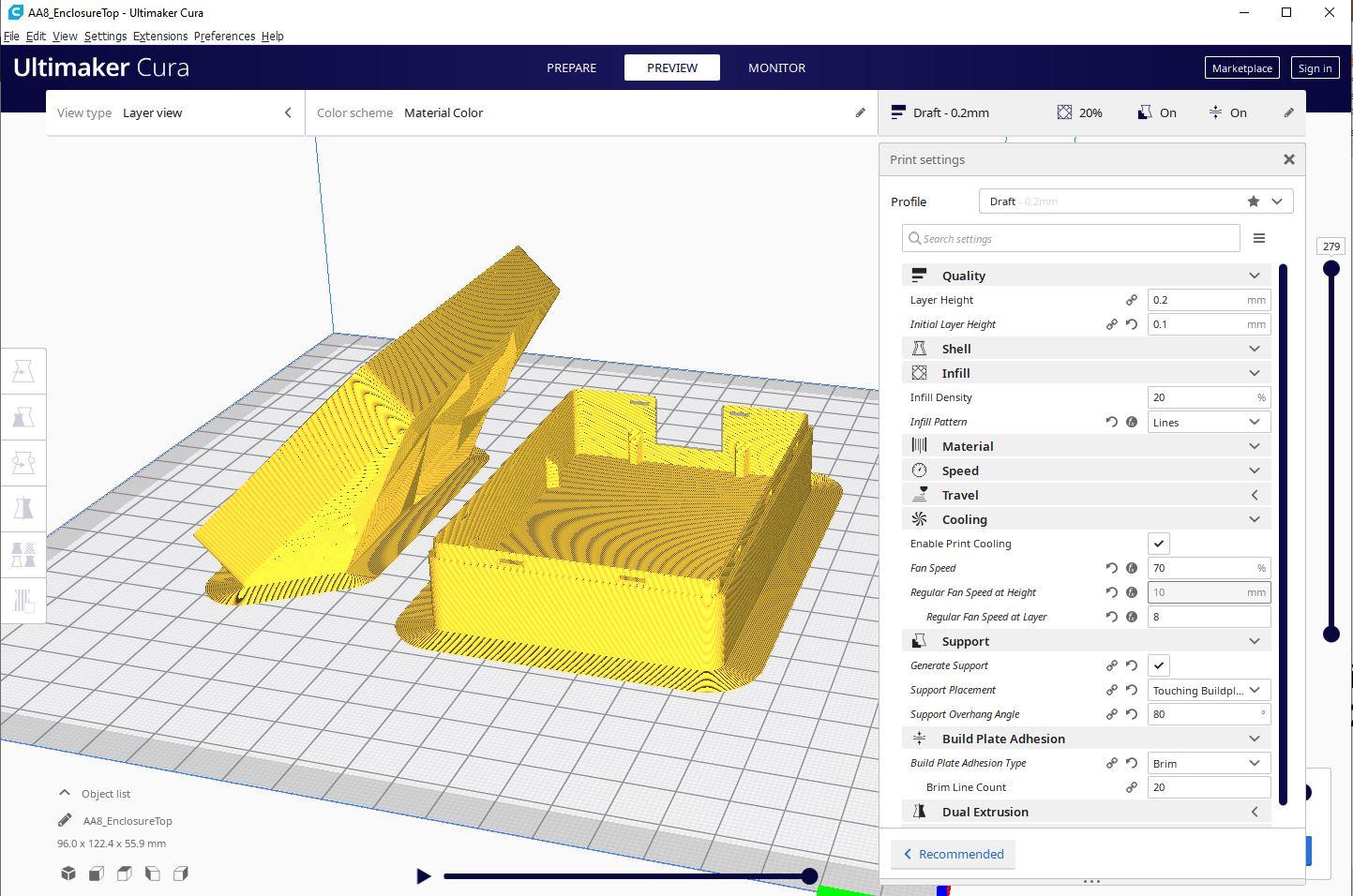Reset Generate Support setting
Image resolution: width=1353 pixels, height=896 pixels.
1132,665
